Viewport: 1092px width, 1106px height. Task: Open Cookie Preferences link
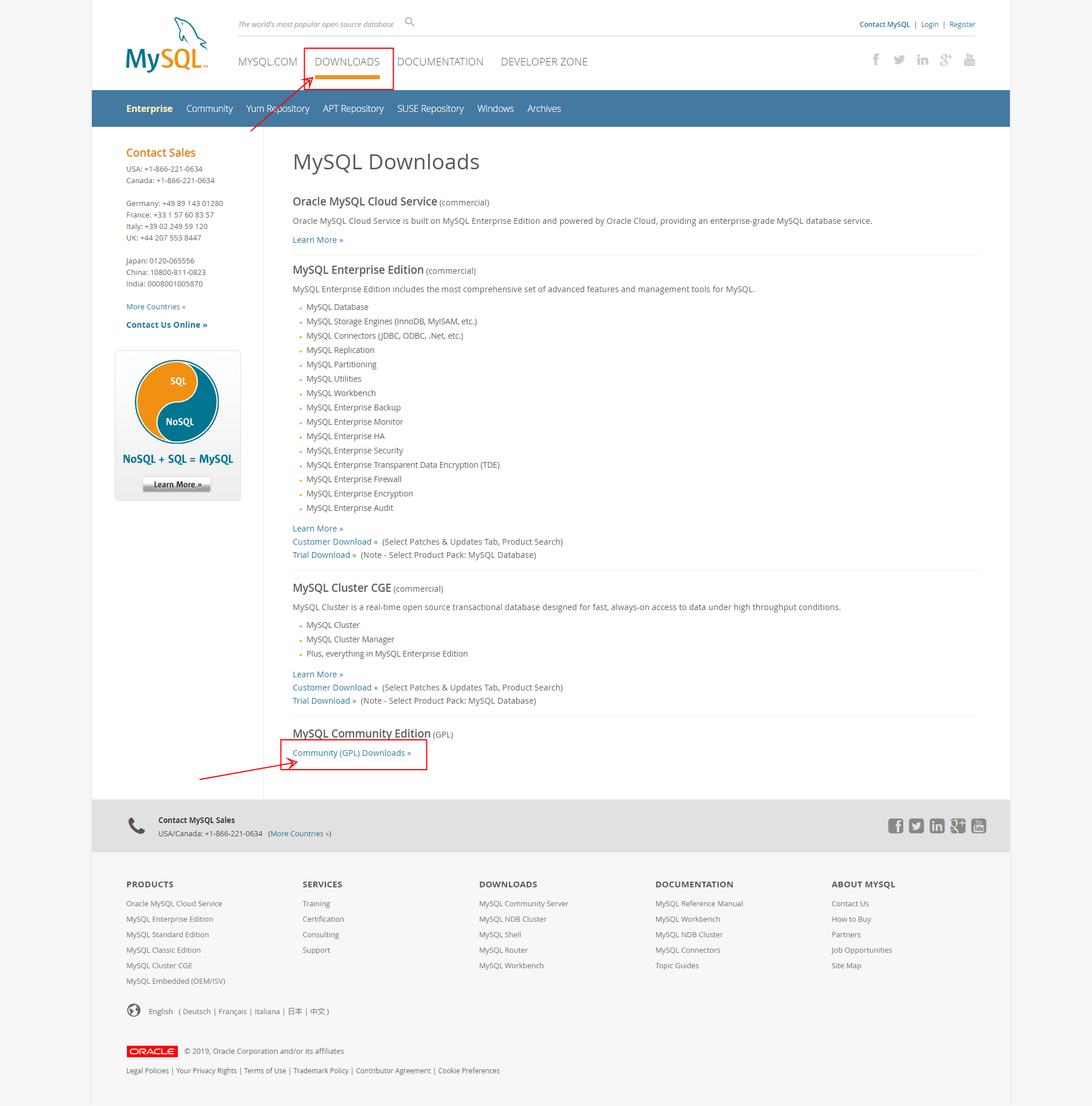click(x=469, y=1070)
